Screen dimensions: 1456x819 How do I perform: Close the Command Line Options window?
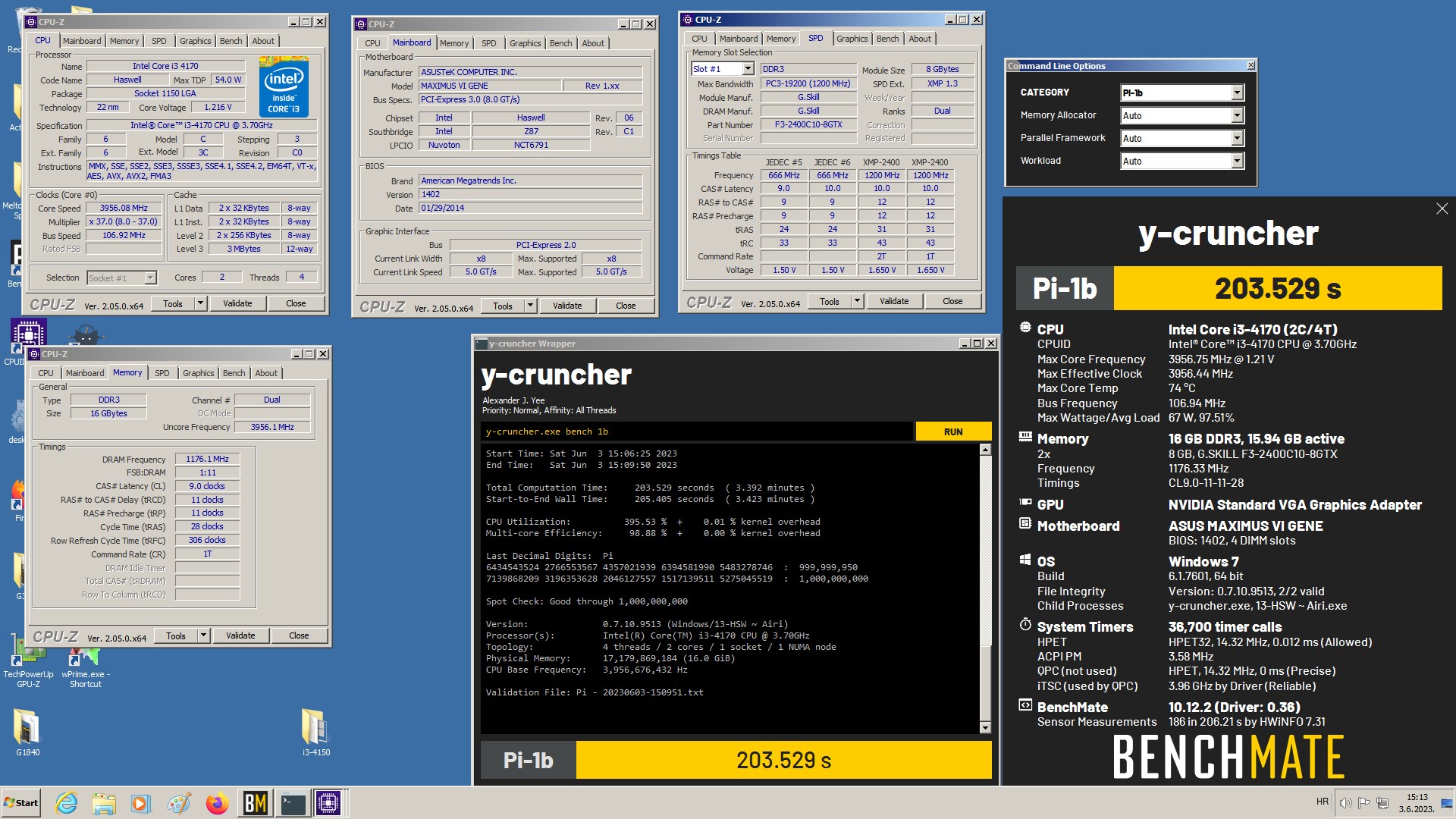point(1250,66)
